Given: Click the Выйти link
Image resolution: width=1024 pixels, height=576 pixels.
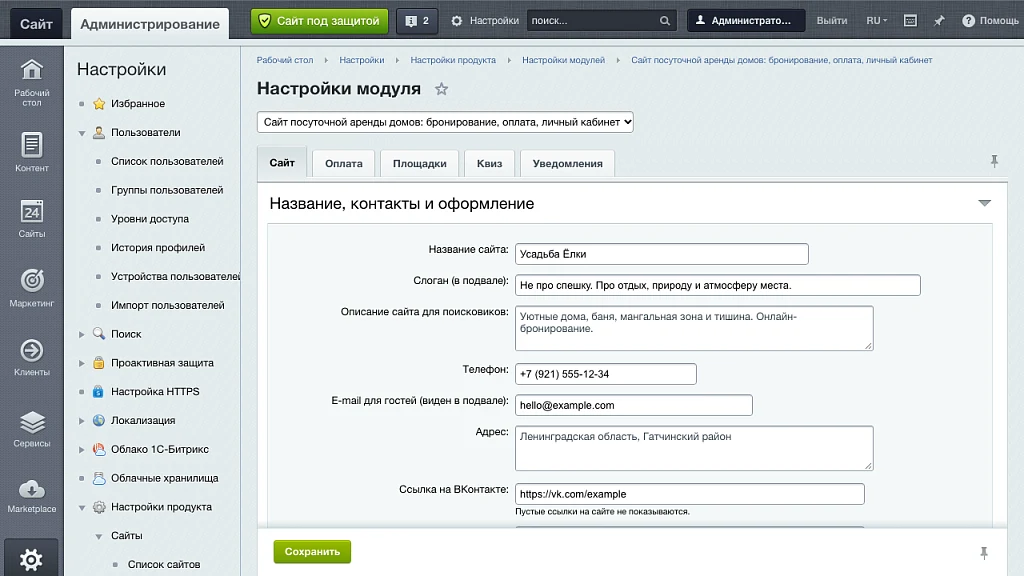Looking at the screenshot, I should point(832,21).
